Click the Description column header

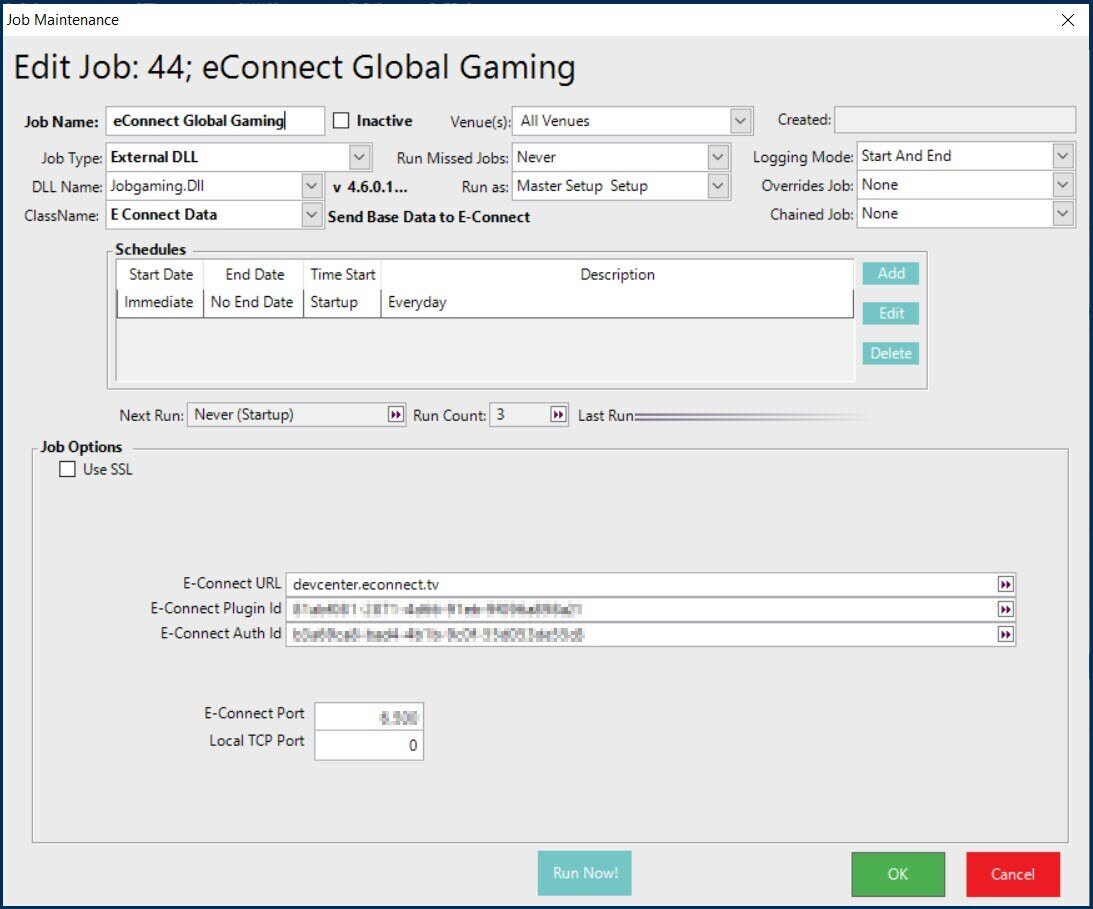[617, 275]
